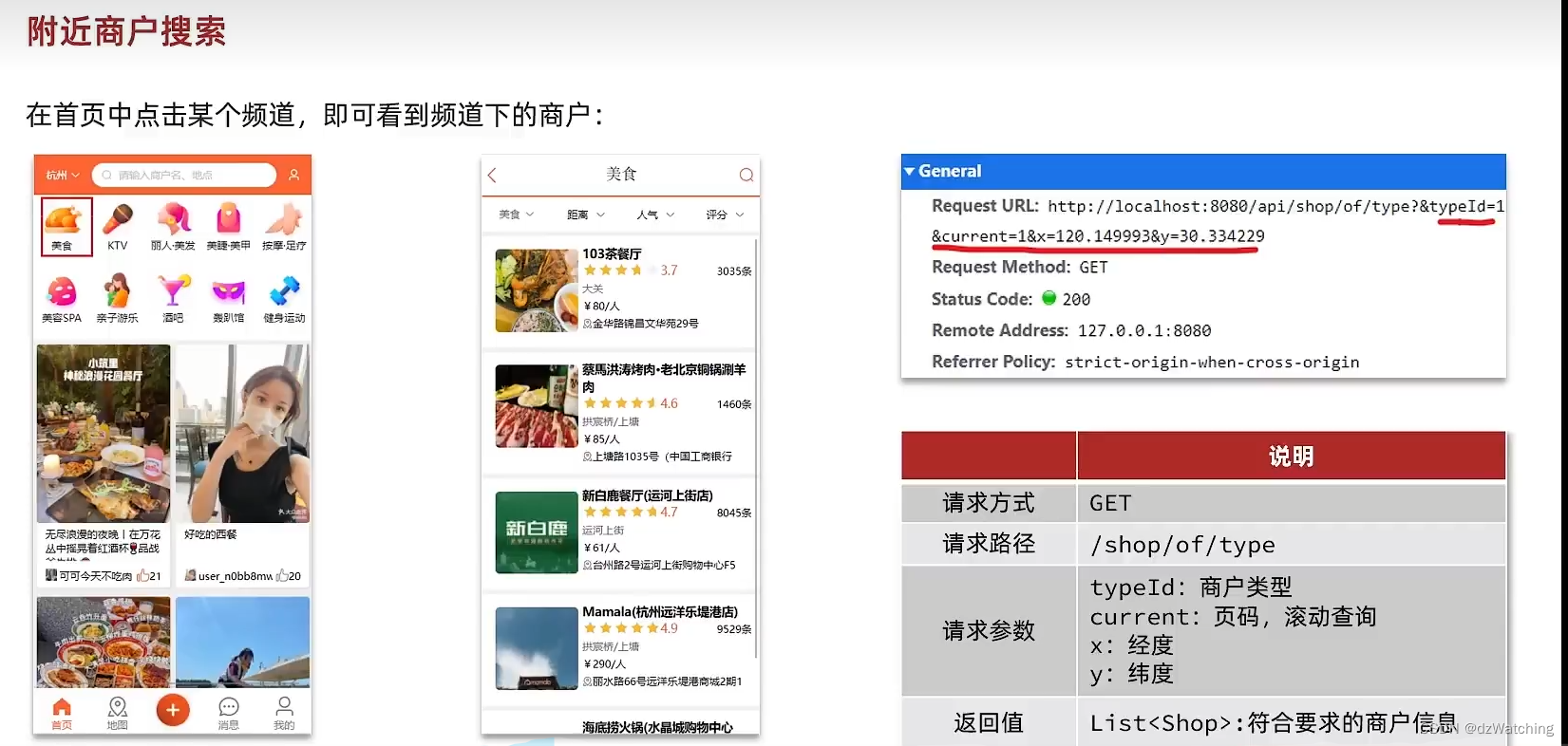The image size is (1568, 746).
Task: Click the 海底捞火锅 shop title
Action: point(657,728)
